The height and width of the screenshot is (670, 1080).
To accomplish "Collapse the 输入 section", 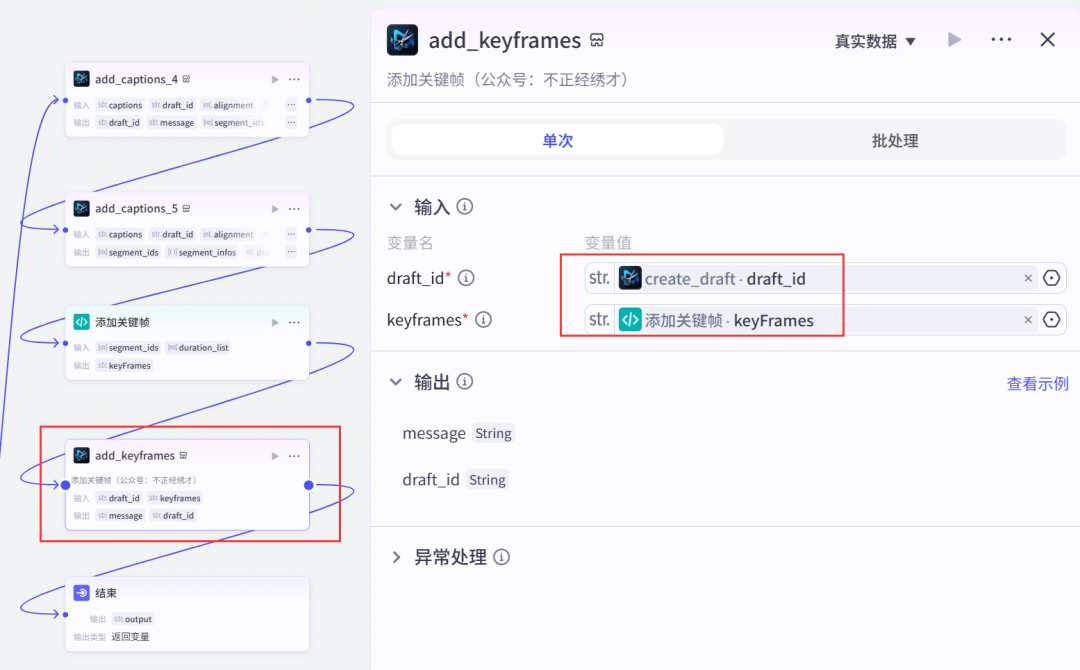I will (x=396, y=207).
